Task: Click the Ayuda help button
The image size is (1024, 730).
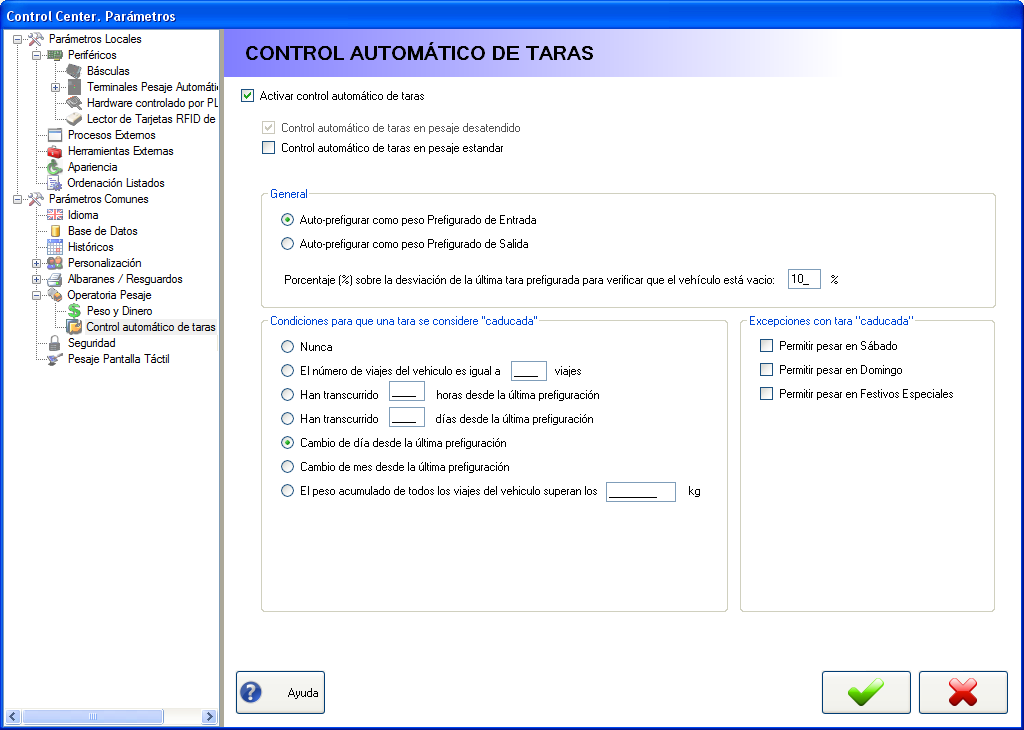Action: (x=280, y=692)
